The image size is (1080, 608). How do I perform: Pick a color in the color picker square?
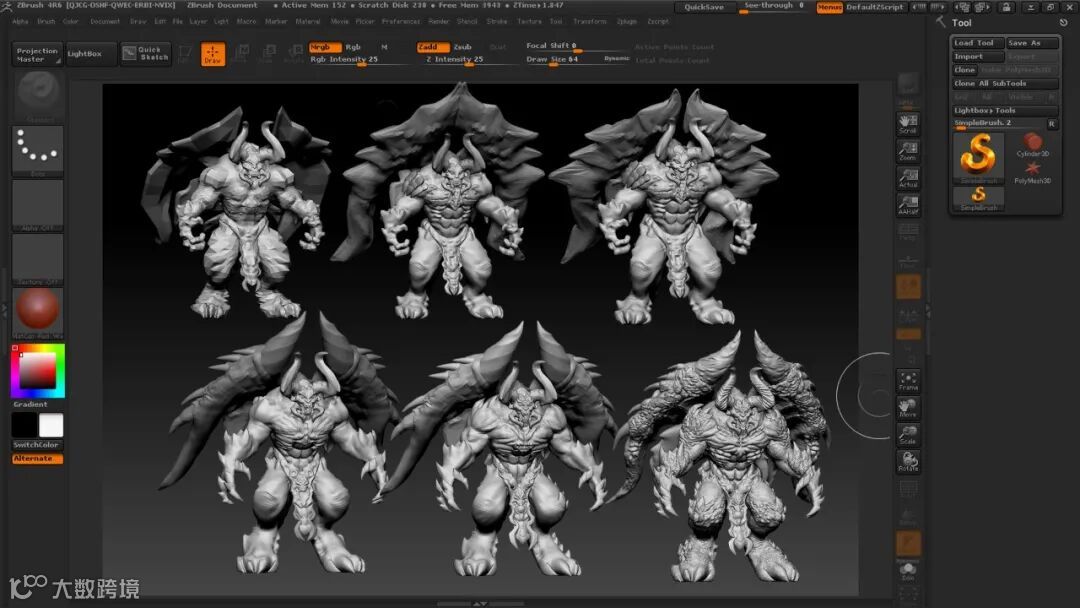(37, 371)
